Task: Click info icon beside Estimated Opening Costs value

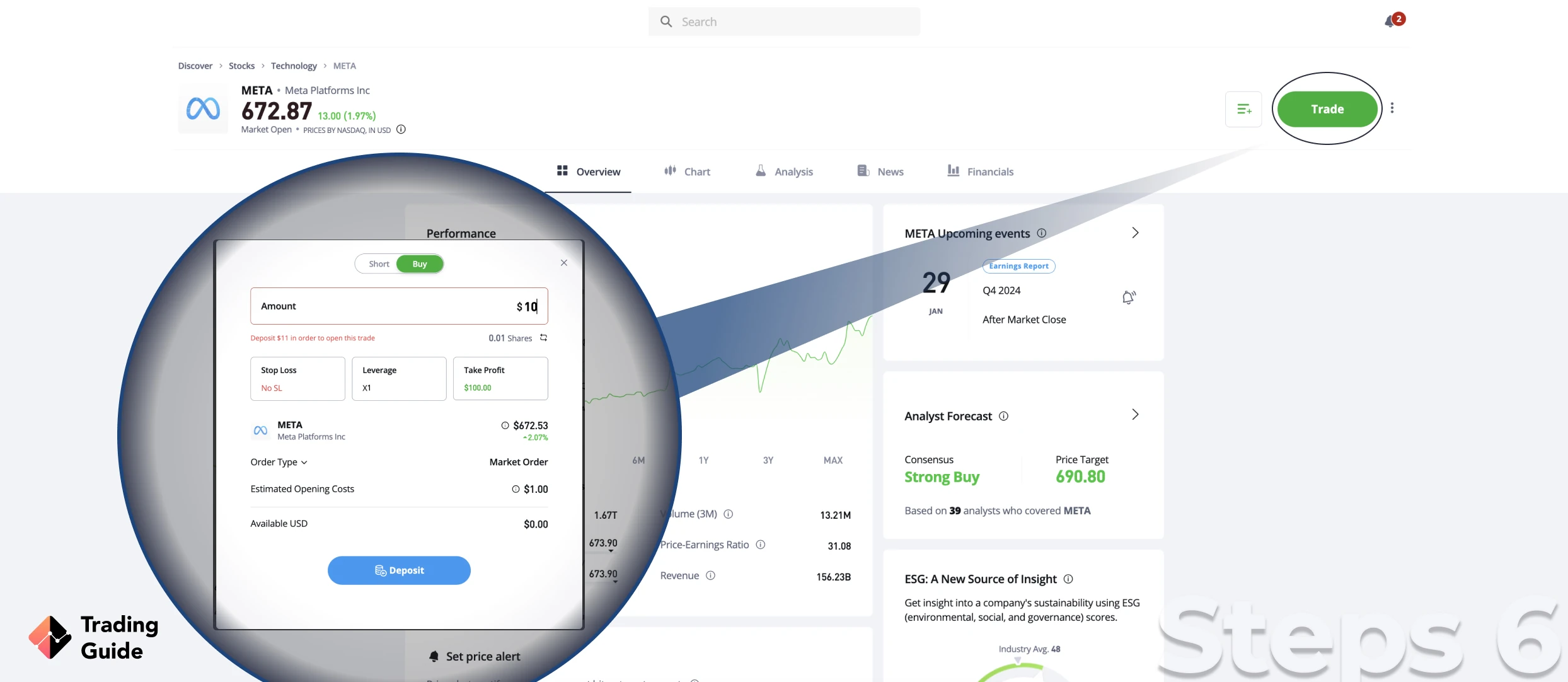Action: click(516, 489)
